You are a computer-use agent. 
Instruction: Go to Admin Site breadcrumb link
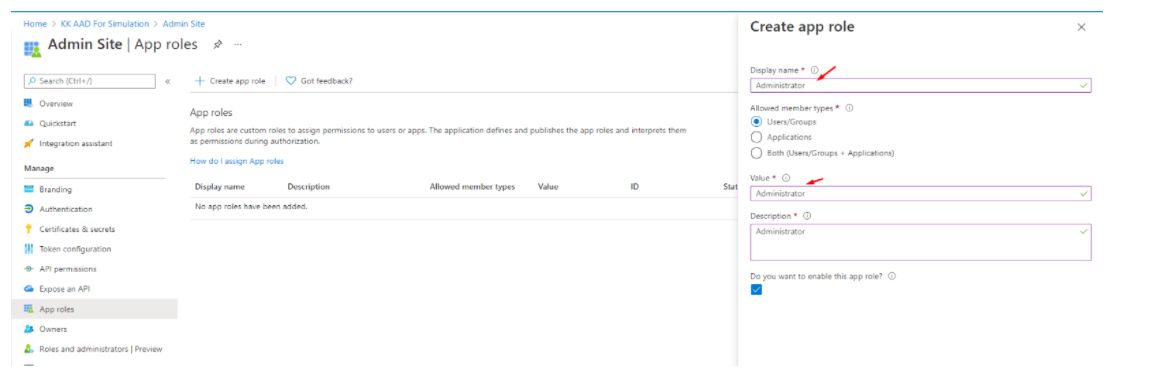click(x=184, y=24)
